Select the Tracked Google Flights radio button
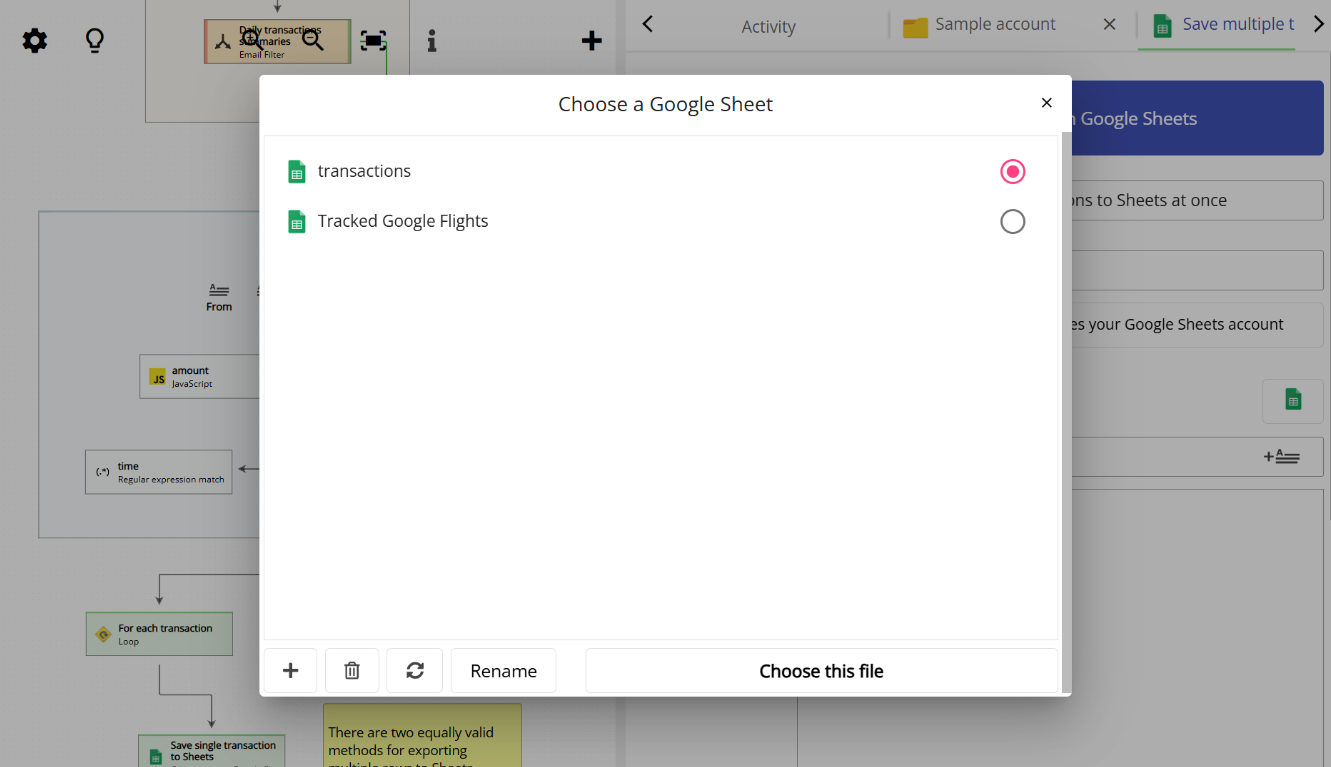Viewport: 1331px width, 767px height. [x=1012, y=221]
